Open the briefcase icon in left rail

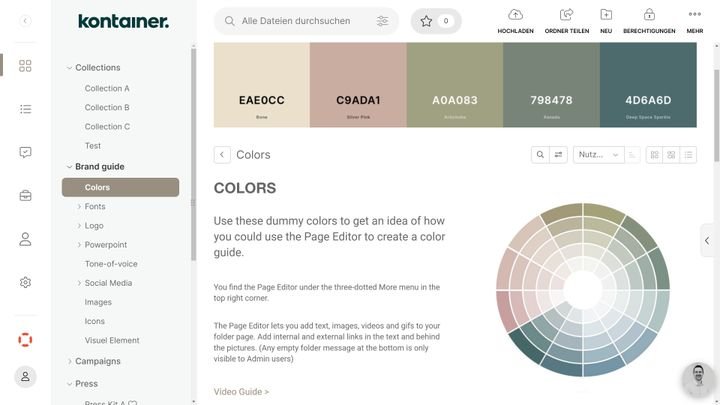(x=25, y=196)
